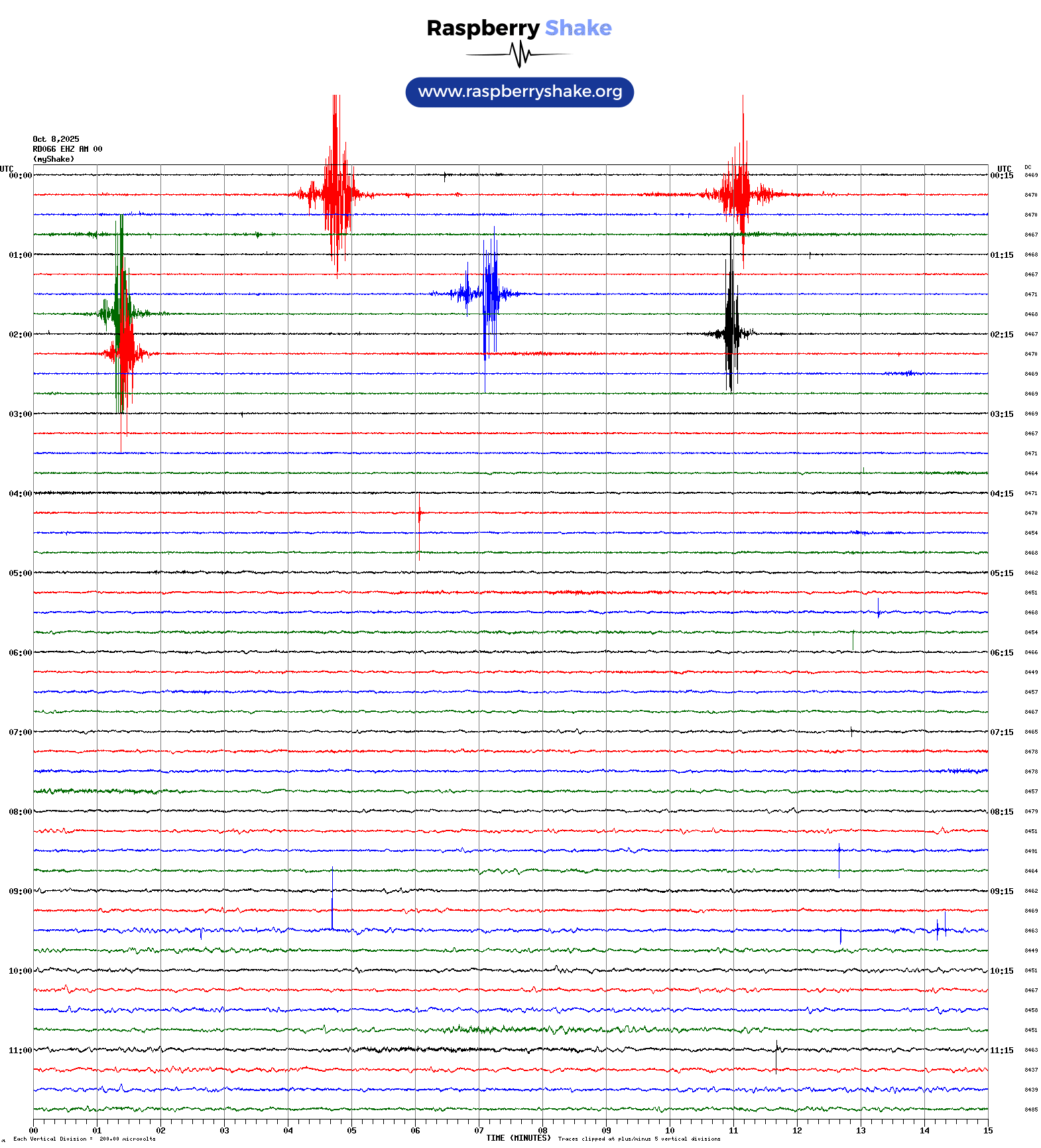Image resolution: width=1041 pixels, height=1148 pixels.
Task: Click the (myShake) label
Action: [x=53, y=159]
